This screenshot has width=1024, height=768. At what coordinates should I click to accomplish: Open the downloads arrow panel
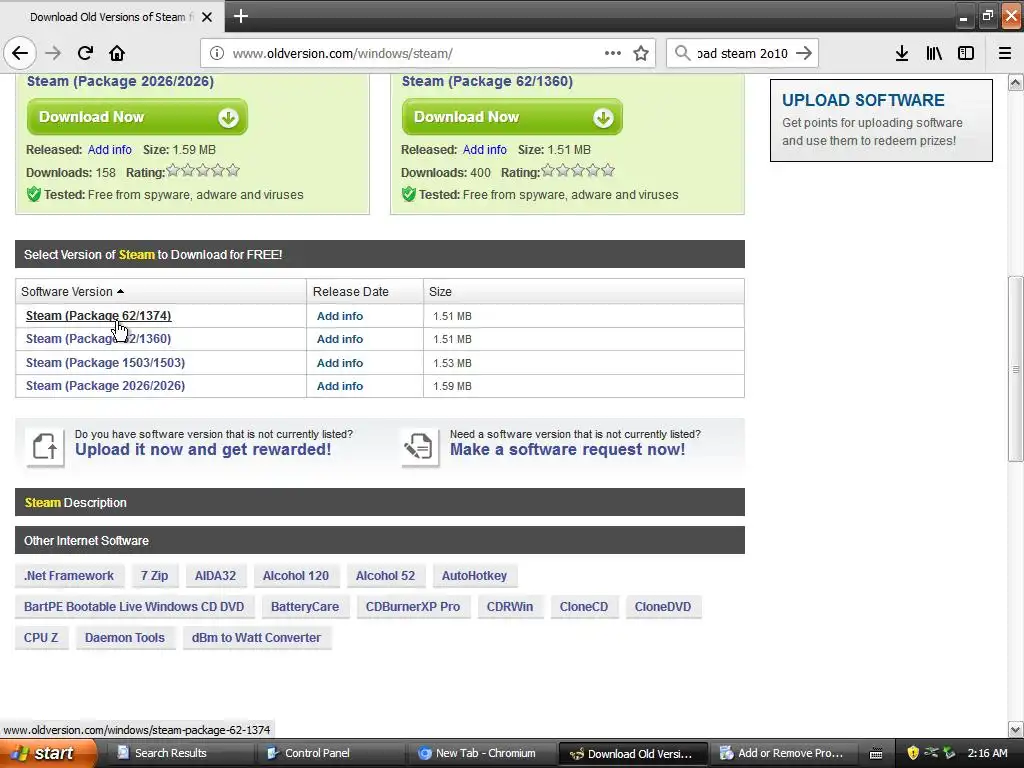[x=902, y=53]
